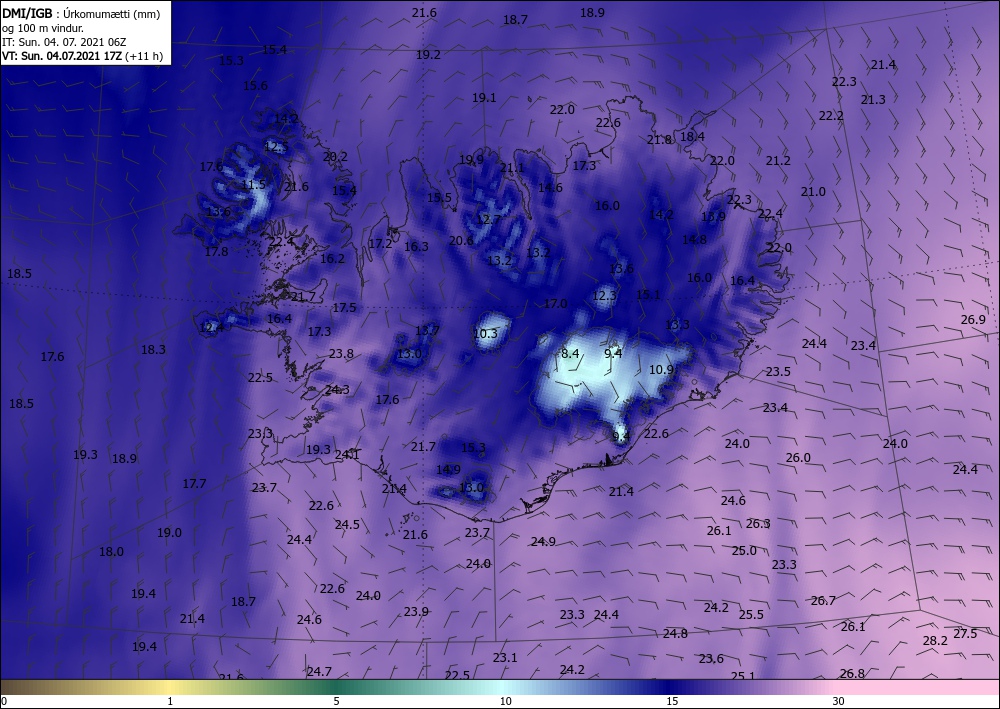Click the 21.0 value northeast of Iceland

tap(813, 191)
